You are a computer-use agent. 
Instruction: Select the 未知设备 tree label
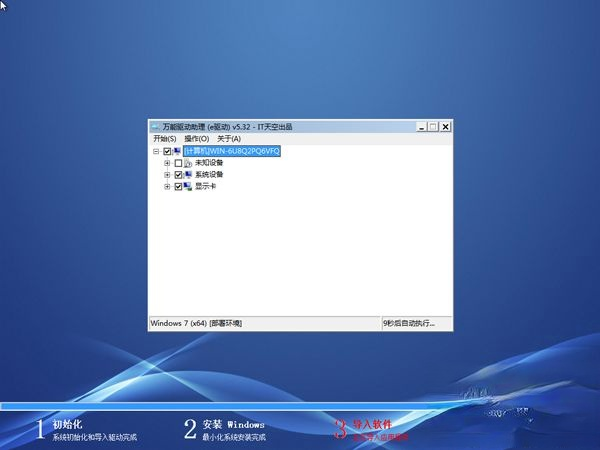tap(209, 163)
